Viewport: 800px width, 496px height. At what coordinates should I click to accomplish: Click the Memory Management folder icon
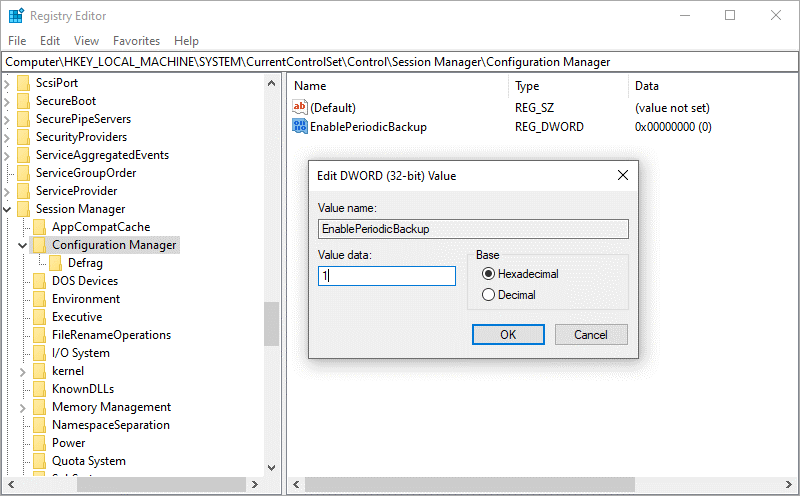tap(39, 407)
